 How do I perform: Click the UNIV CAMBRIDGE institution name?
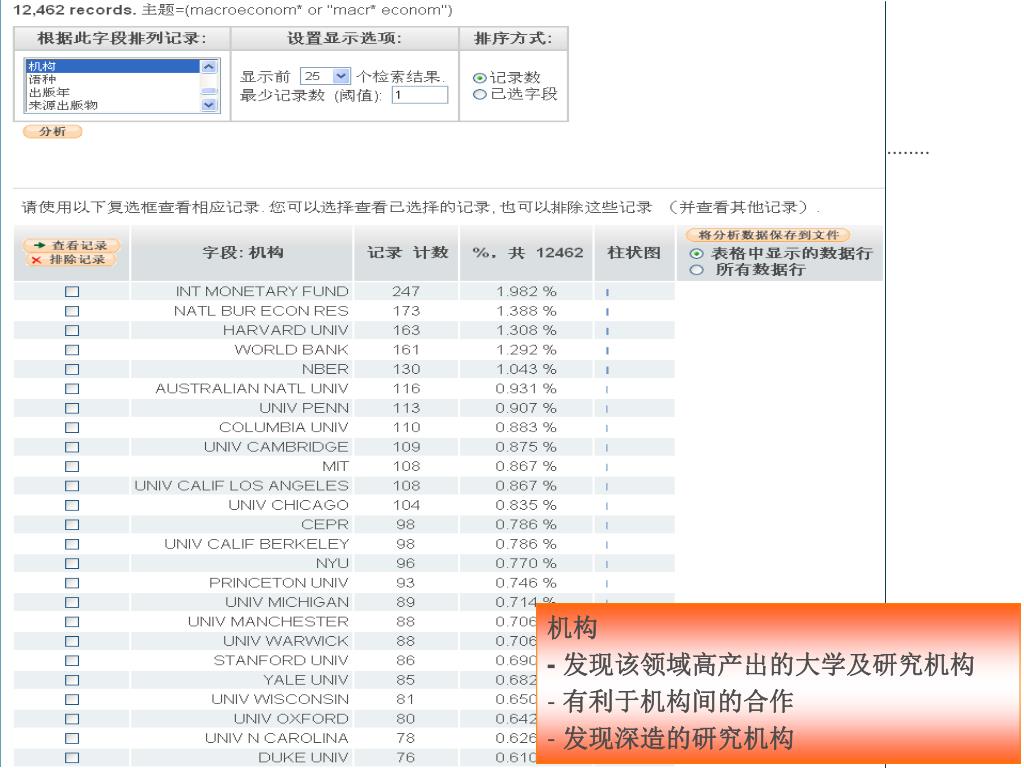(276, 447)
